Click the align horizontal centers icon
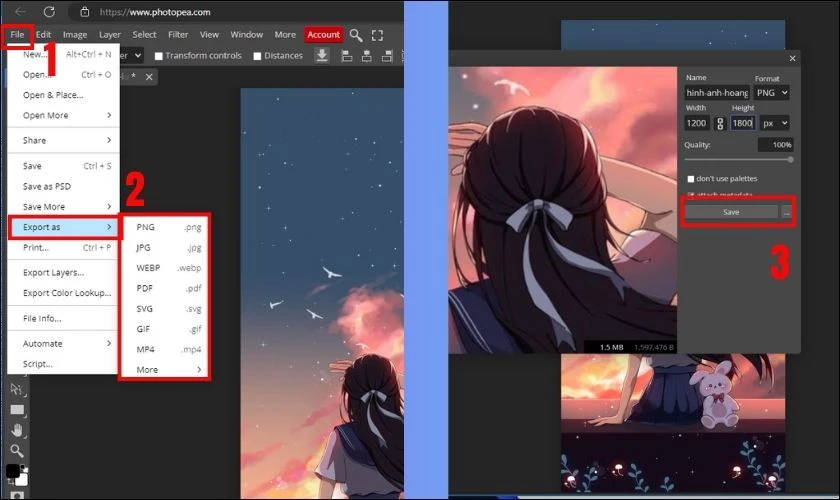The image size is (840, 500). tap(367, 56)
